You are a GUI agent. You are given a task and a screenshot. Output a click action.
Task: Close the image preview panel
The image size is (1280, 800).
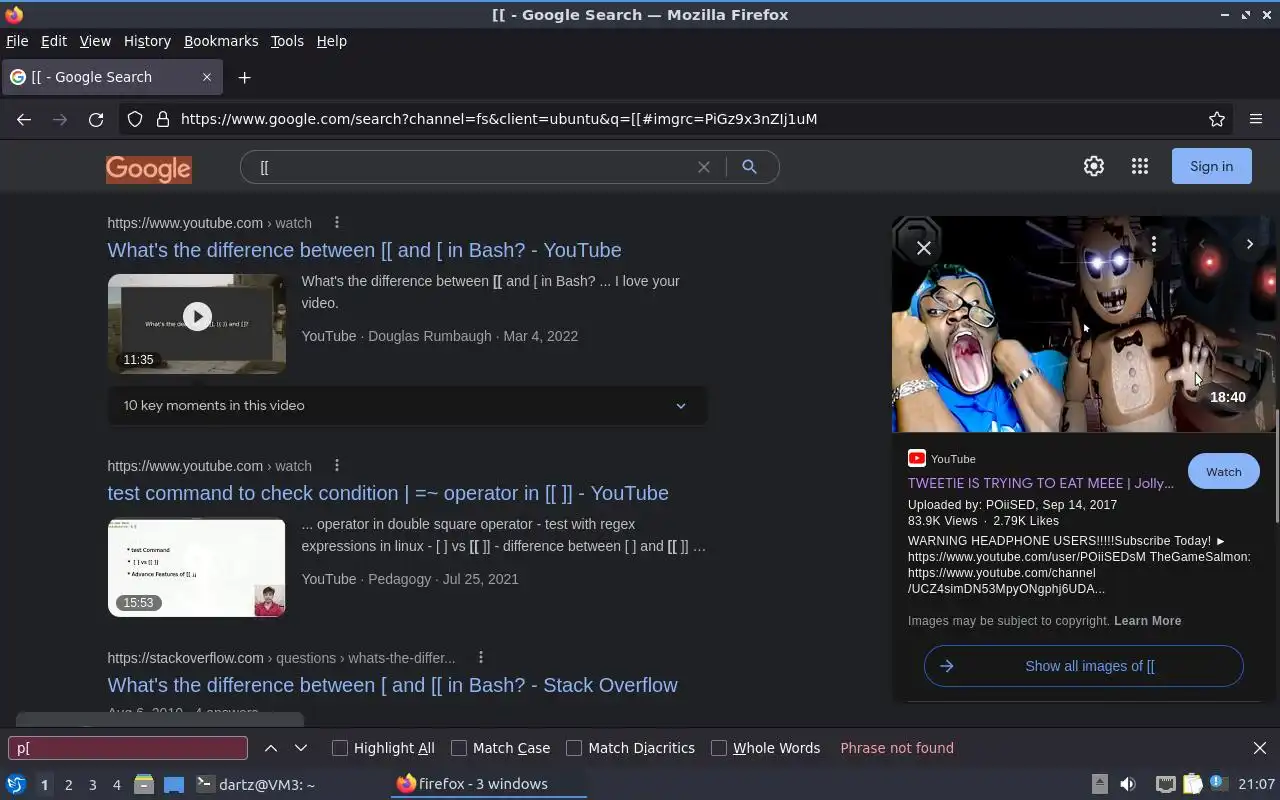pos(924,248)
